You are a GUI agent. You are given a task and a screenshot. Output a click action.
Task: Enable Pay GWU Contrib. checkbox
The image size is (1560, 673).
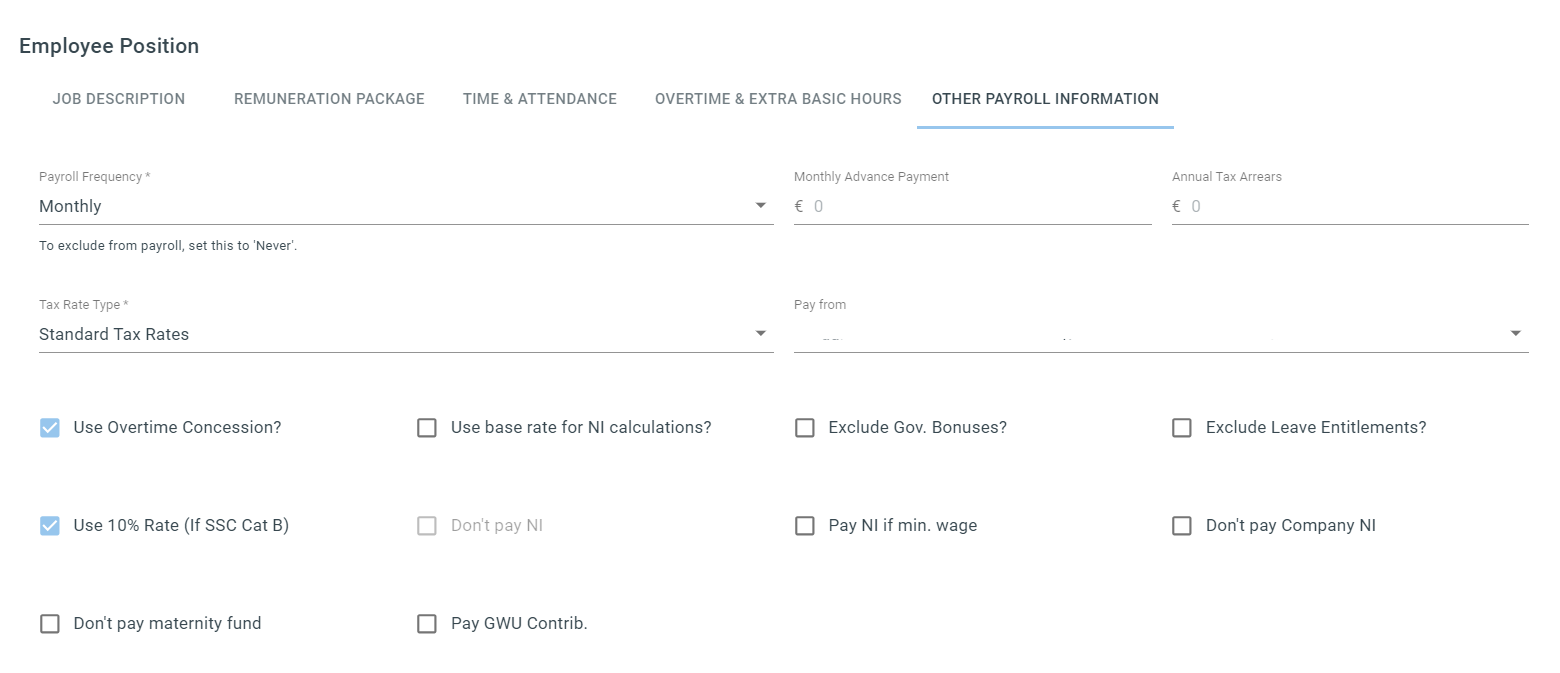click(x=427, y=624)
